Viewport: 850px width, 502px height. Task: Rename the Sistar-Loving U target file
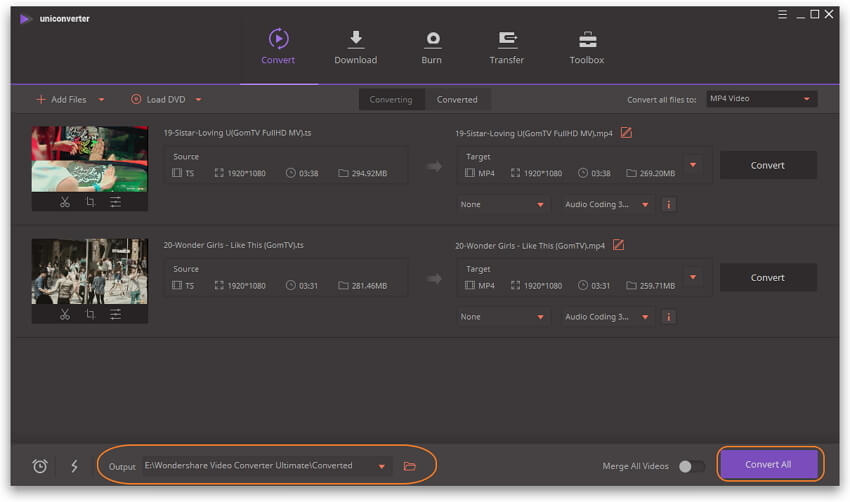[x=626, y=132]
